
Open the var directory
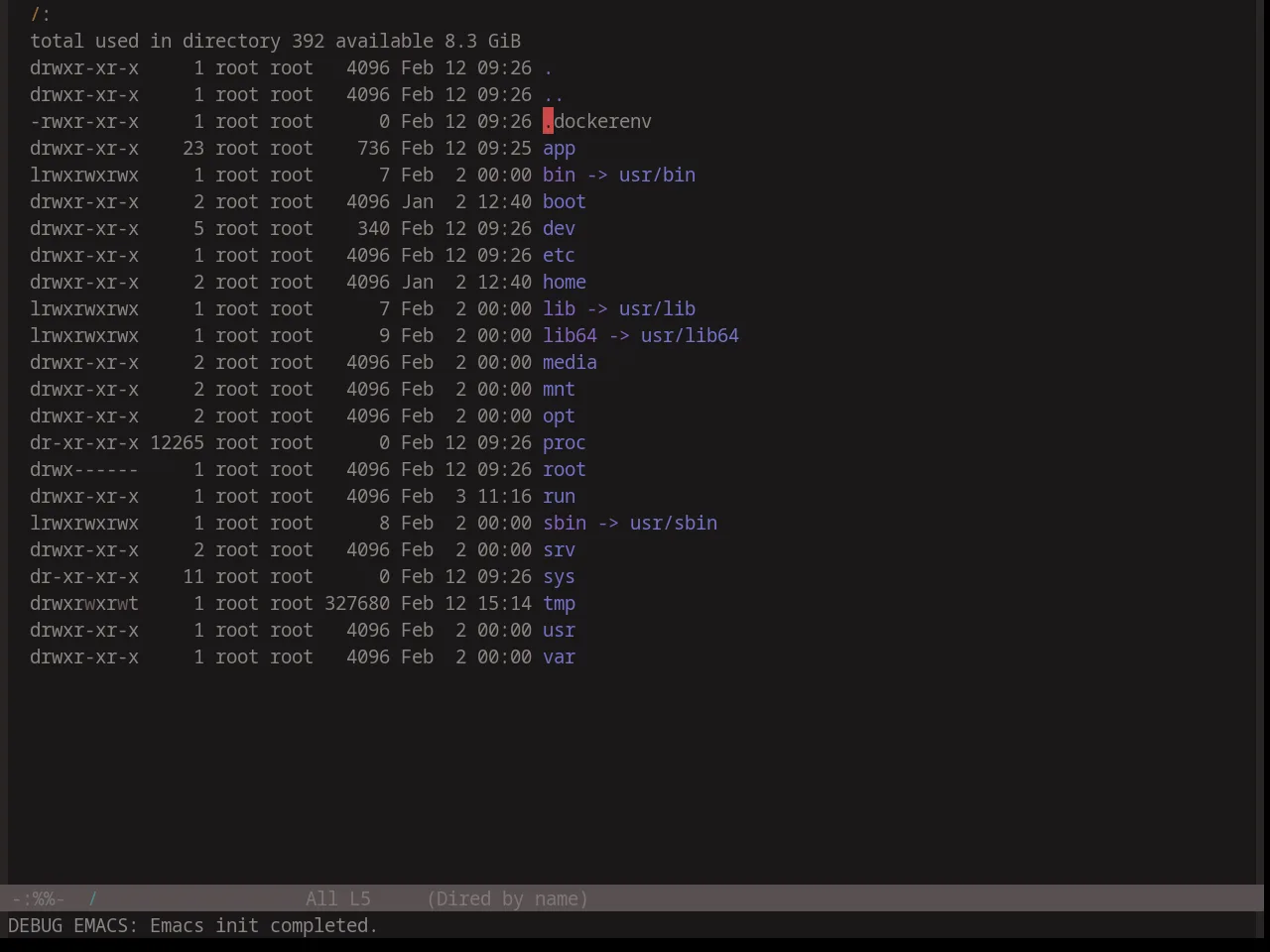click(559, 656)
